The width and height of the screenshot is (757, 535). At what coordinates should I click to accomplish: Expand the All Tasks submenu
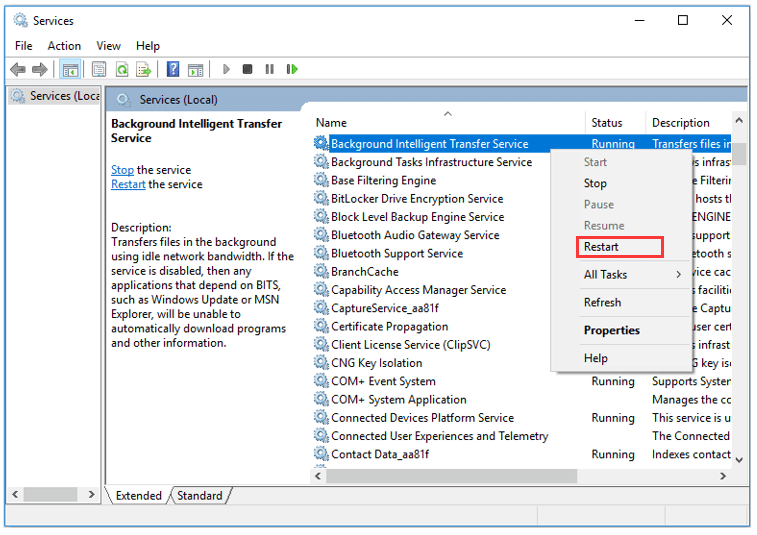621,274
